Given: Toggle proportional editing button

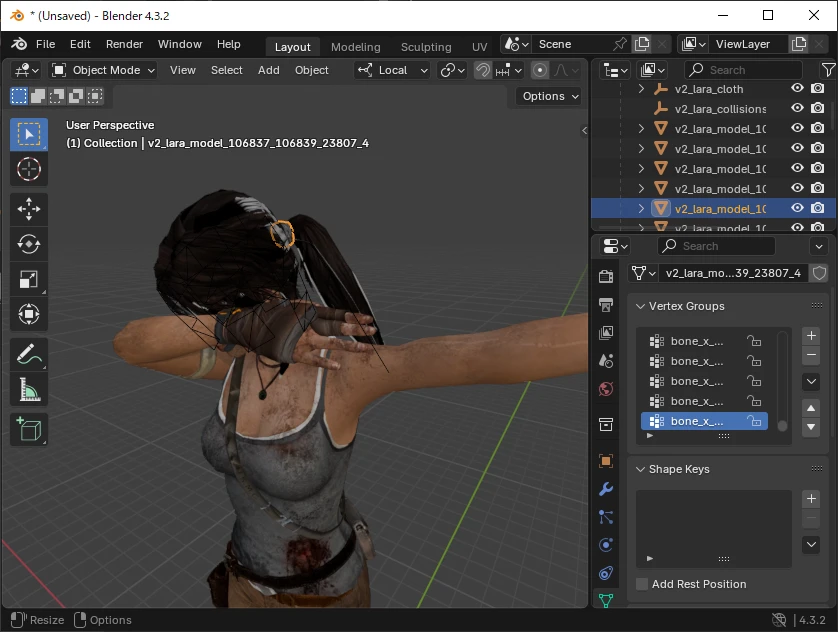Looking at the screenshot, I should (x=540, y=70).
